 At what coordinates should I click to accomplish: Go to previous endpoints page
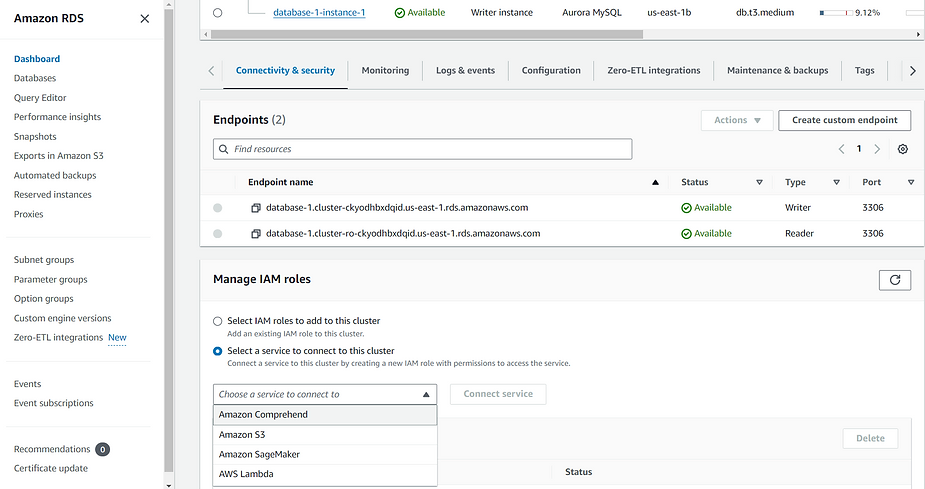coord(841,149)
